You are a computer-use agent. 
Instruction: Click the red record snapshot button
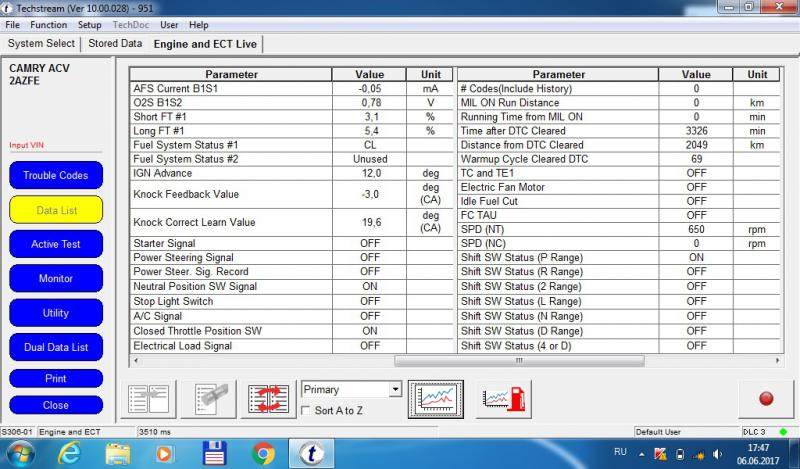(x=765, y=398)
